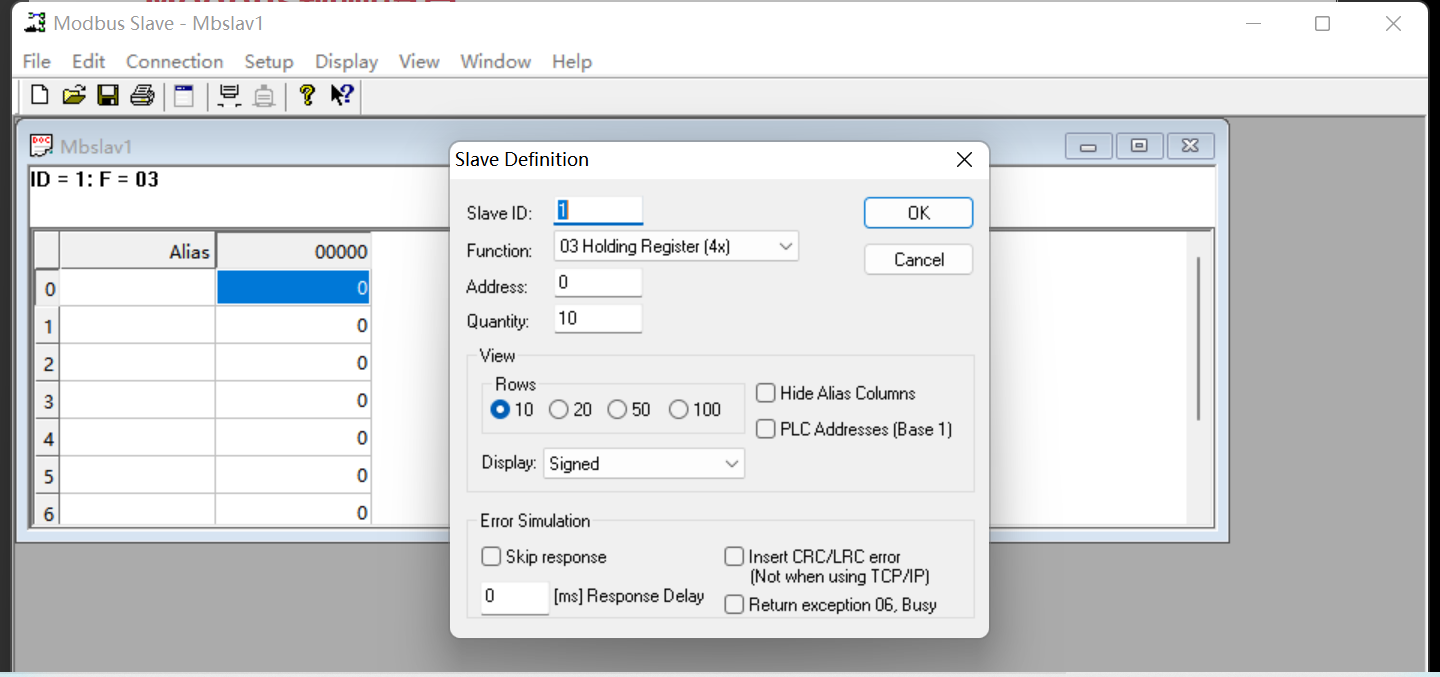1440x677 pixels.
Task: Click the Connect toolbar icon
Action: (x=229, y=95)
